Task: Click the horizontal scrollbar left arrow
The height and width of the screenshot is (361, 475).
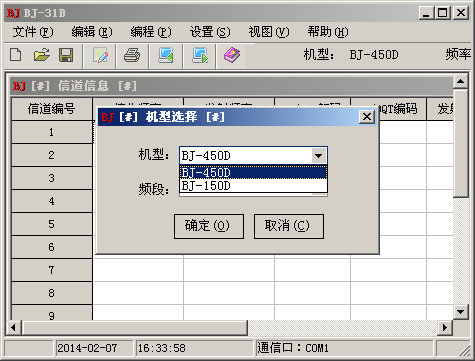Action: [x=13, y=328]
